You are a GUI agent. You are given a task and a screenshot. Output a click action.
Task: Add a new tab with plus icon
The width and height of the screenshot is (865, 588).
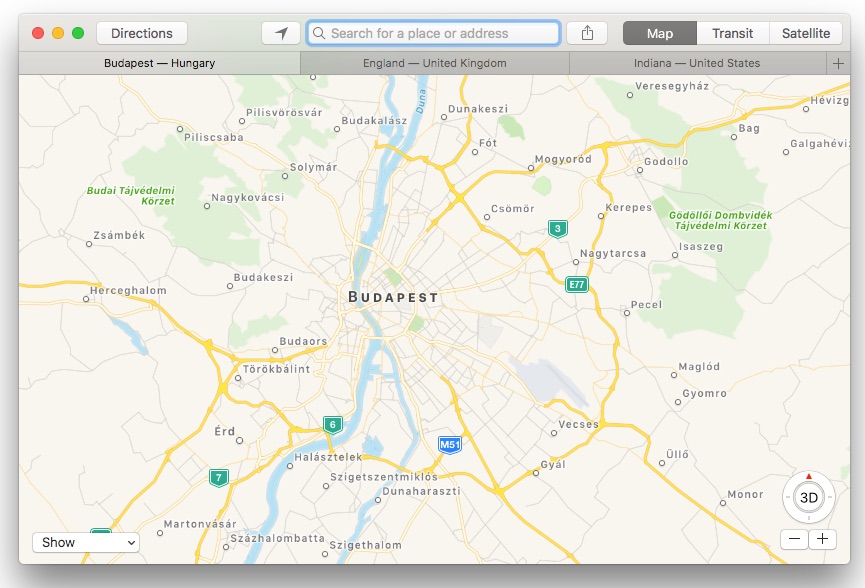point(838,63)
